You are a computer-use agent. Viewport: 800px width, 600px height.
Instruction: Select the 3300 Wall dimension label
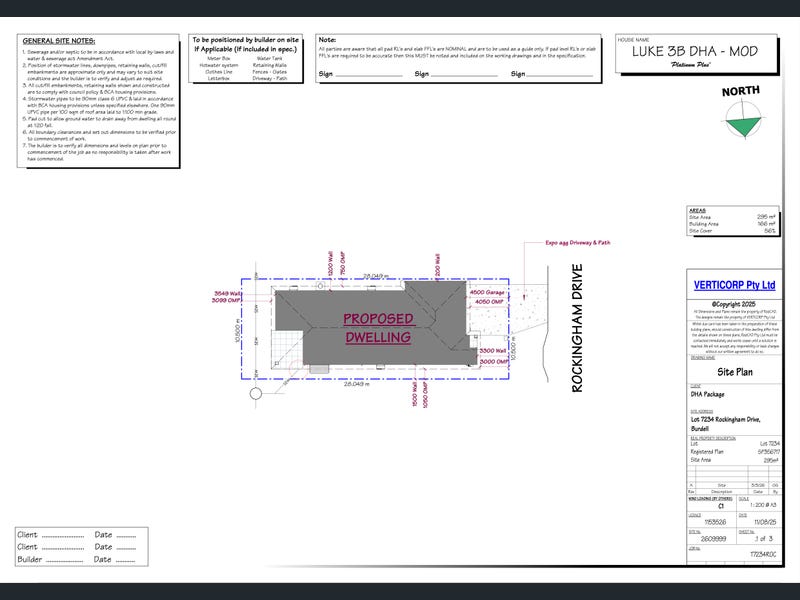click(492, 351)
